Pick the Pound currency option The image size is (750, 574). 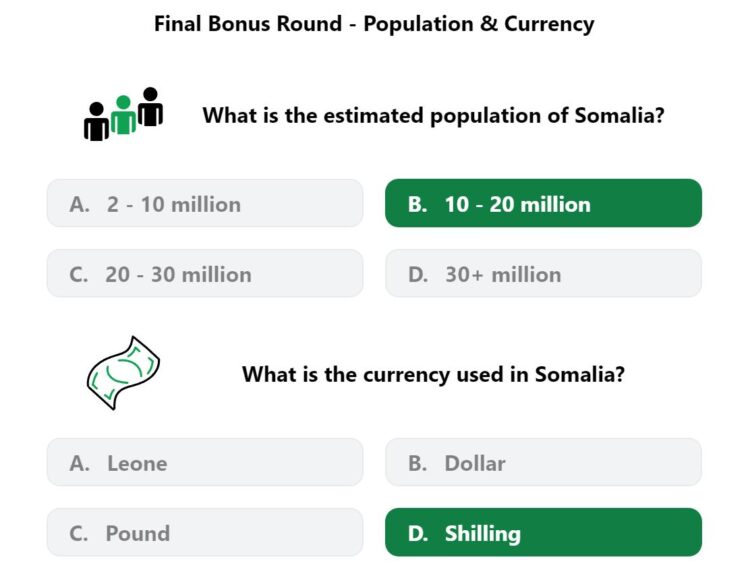click(x=205, y=532)
